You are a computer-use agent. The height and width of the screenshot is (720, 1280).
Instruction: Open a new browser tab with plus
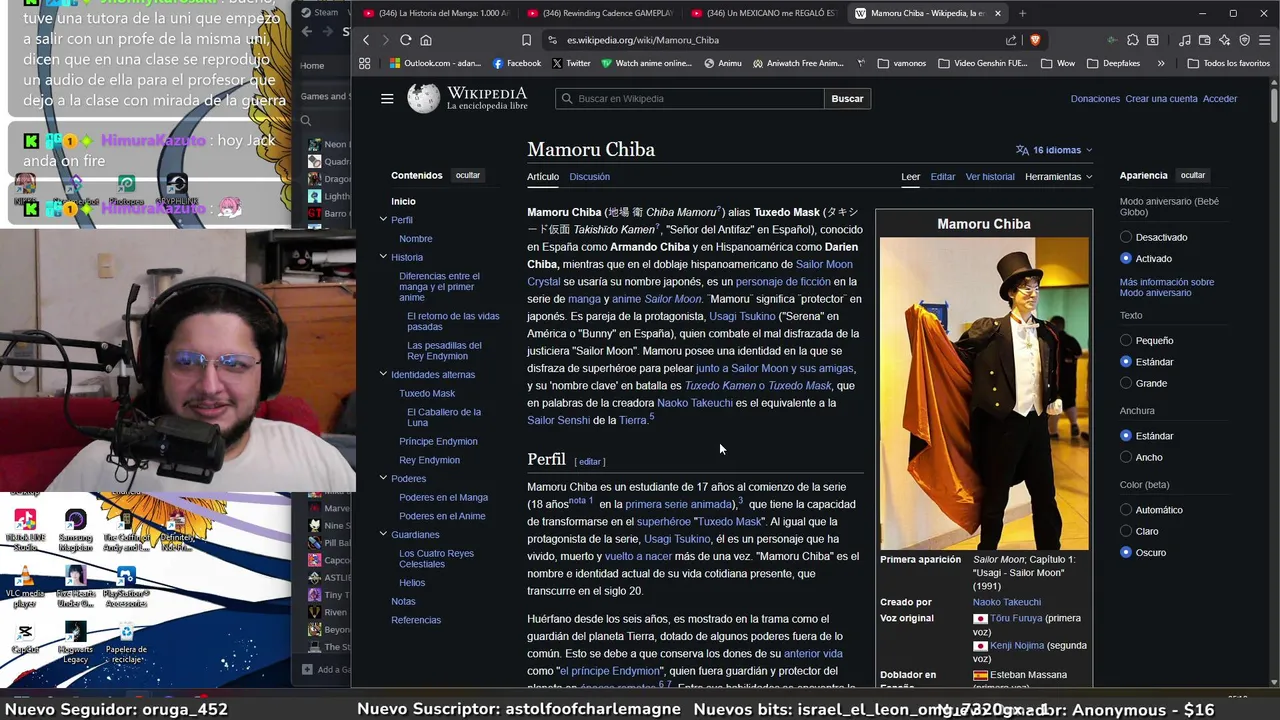coord(1023,13)
